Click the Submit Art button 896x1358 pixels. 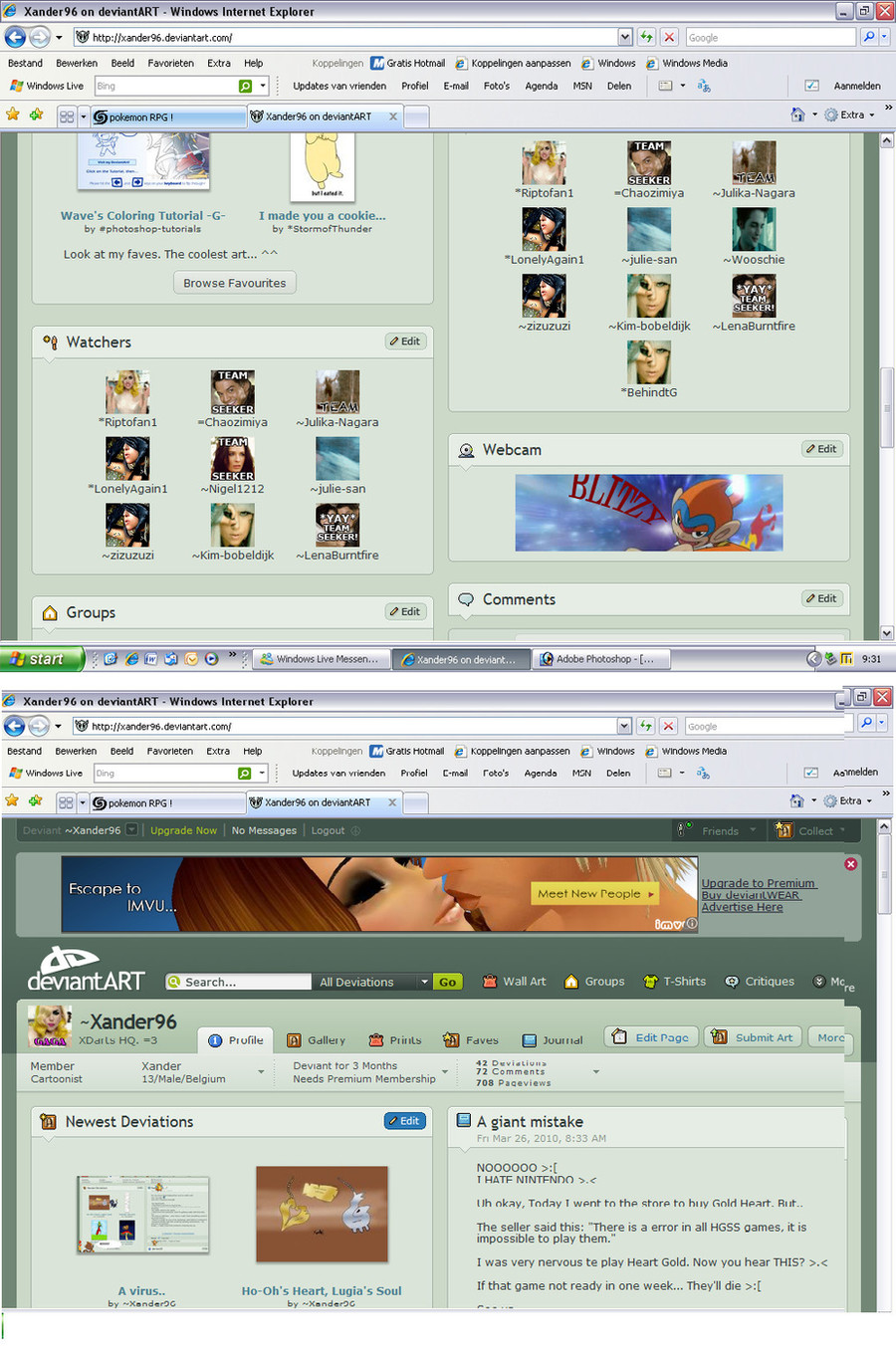754,1036
